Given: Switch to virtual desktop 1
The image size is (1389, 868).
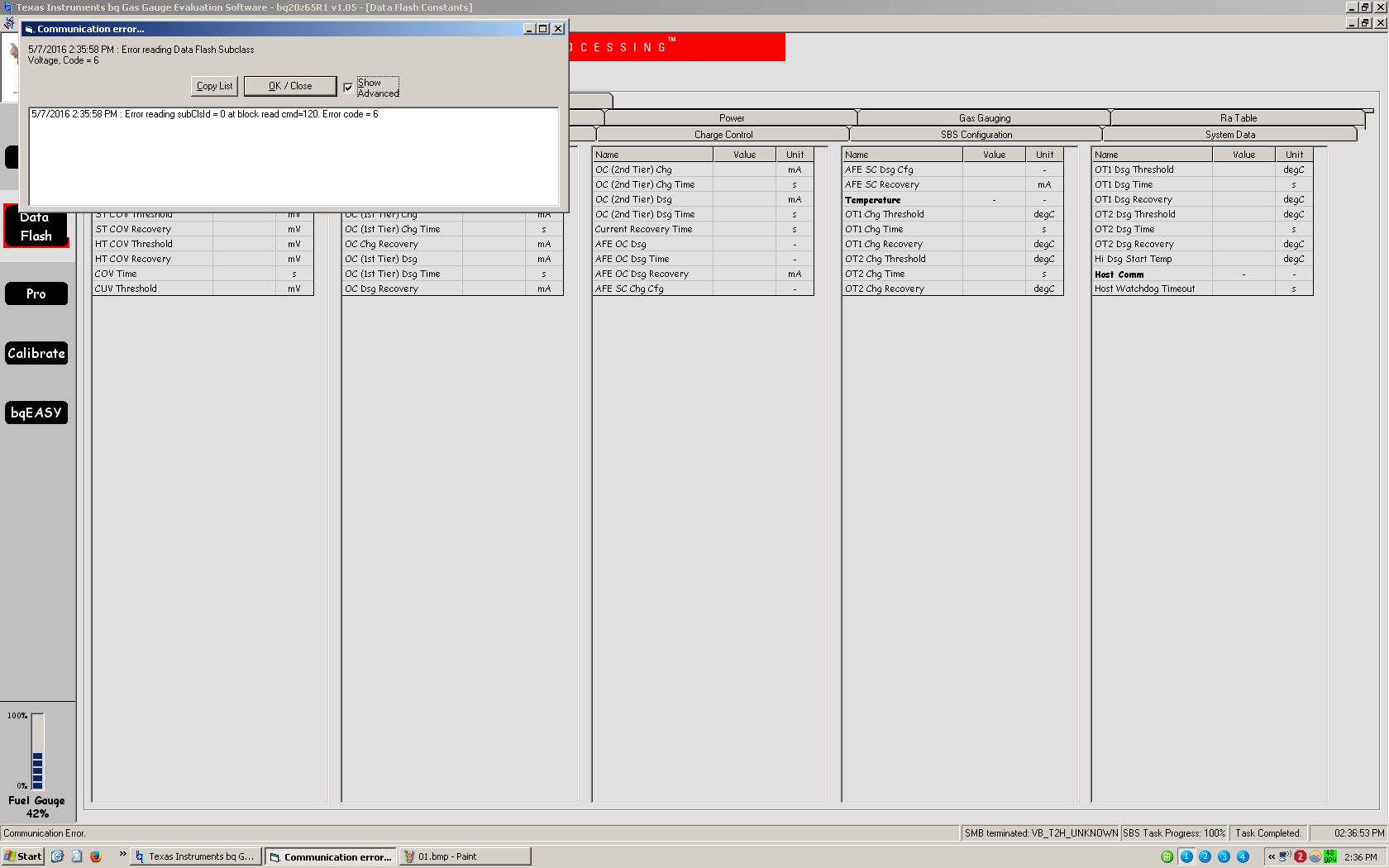Looking at the screenshot, I should pyautogui.click(x=1186, y=856).
